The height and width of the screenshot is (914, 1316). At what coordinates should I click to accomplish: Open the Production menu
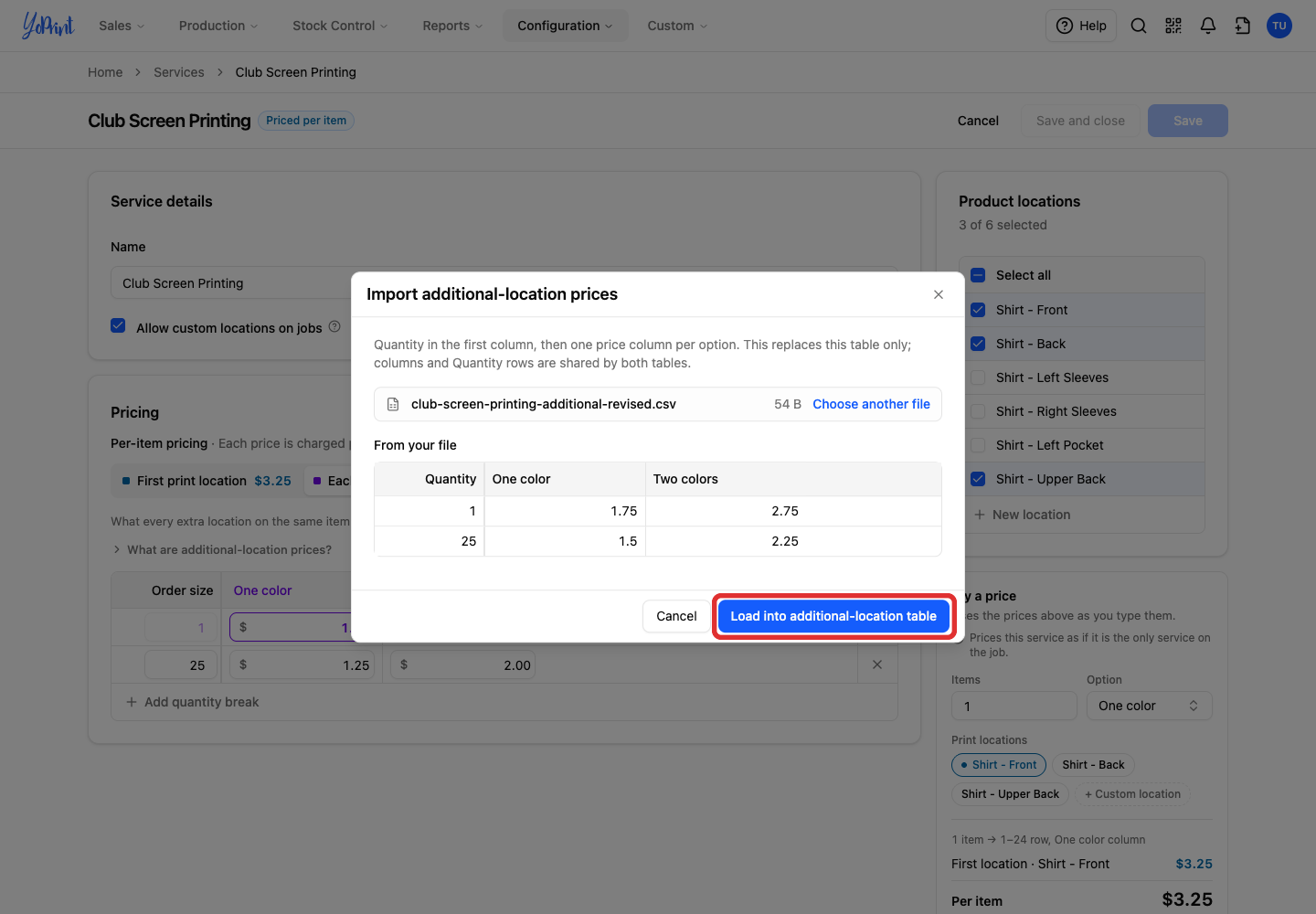(218, 26)
